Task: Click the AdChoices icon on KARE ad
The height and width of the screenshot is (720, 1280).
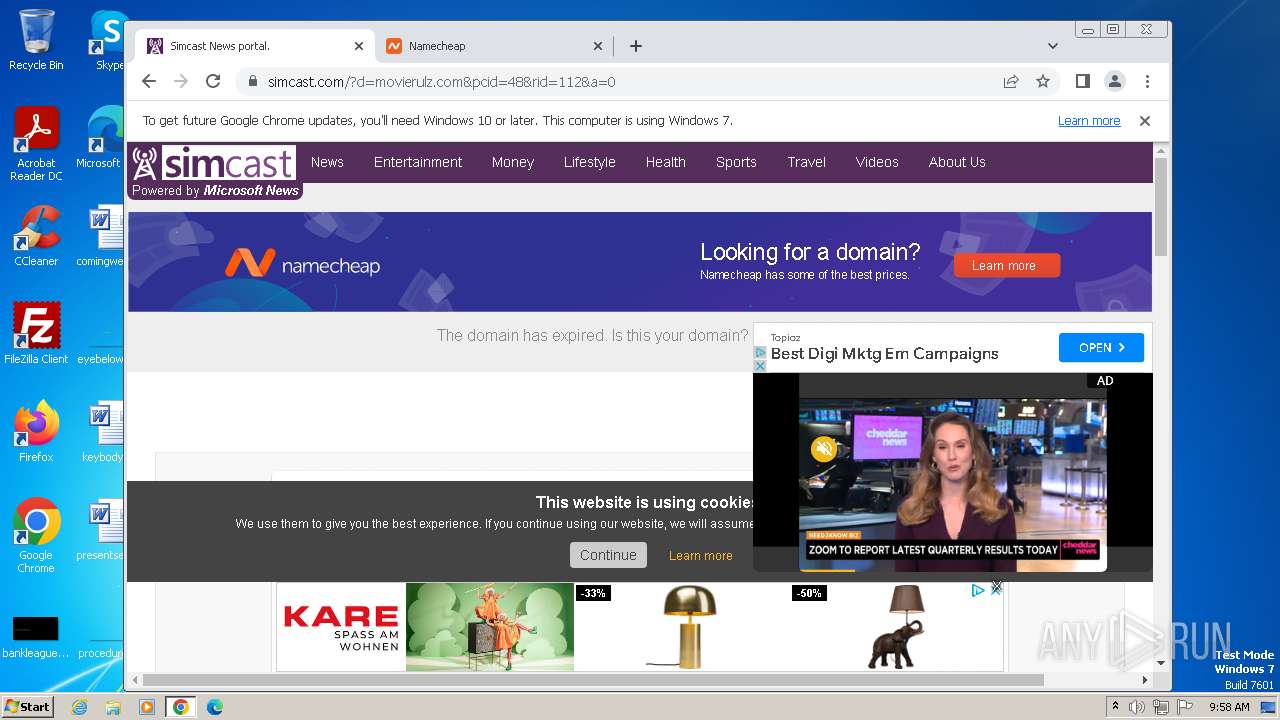Action: point(979,591)
